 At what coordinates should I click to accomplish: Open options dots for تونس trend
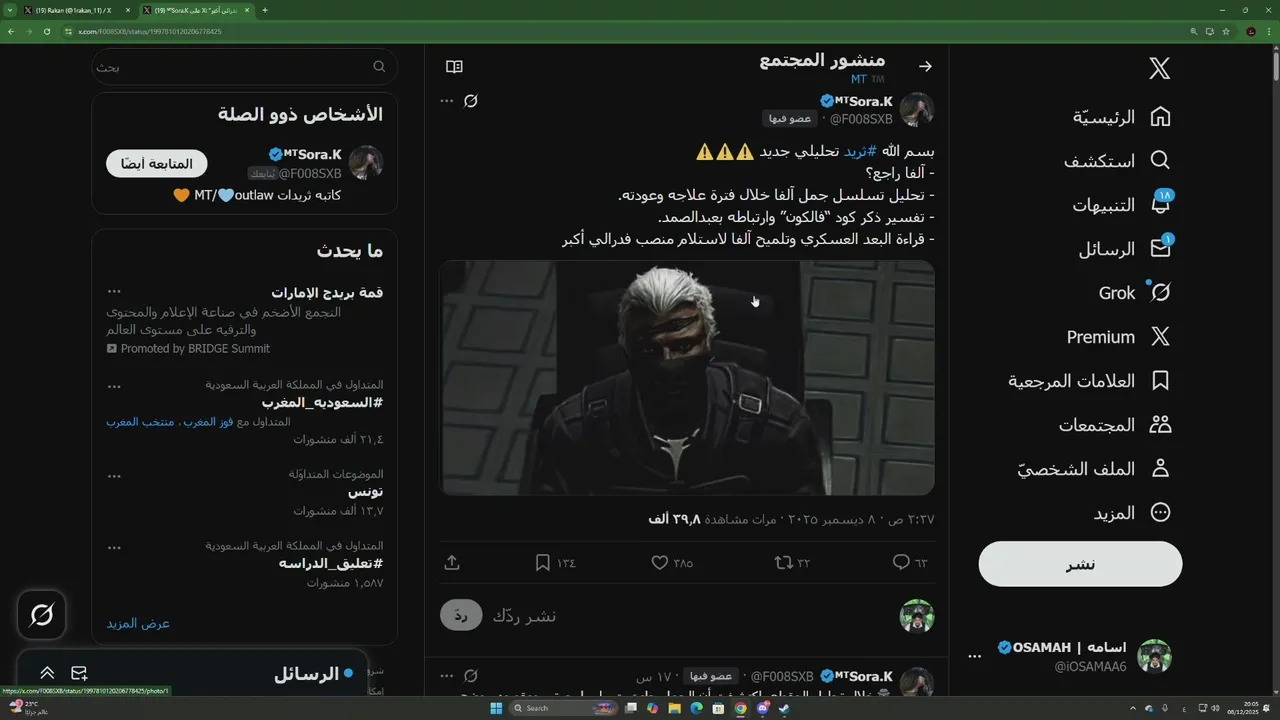(x=114, y=475)
